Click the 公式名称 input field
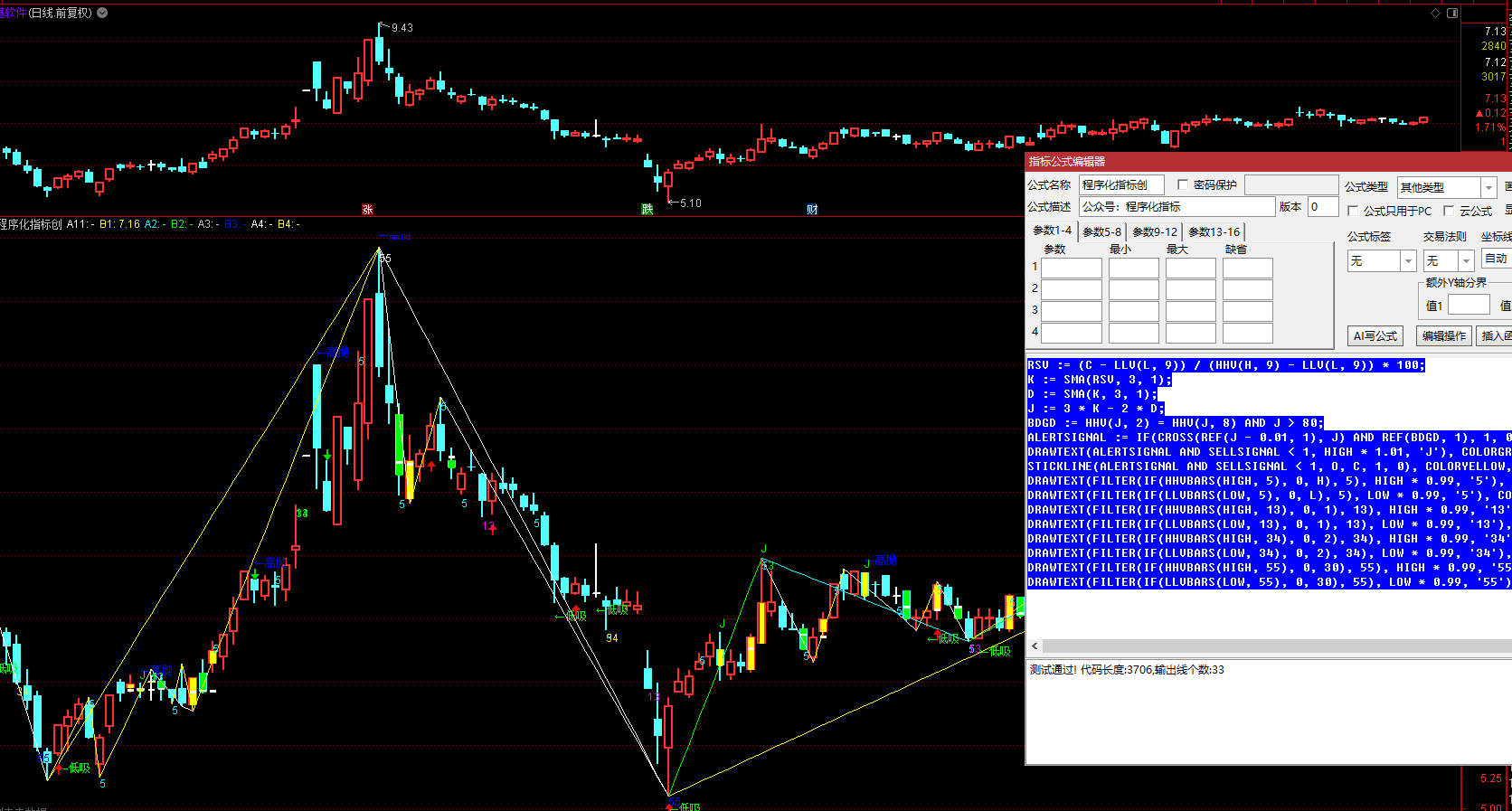The image size is (1512, 811). [x=1120, y=185]
